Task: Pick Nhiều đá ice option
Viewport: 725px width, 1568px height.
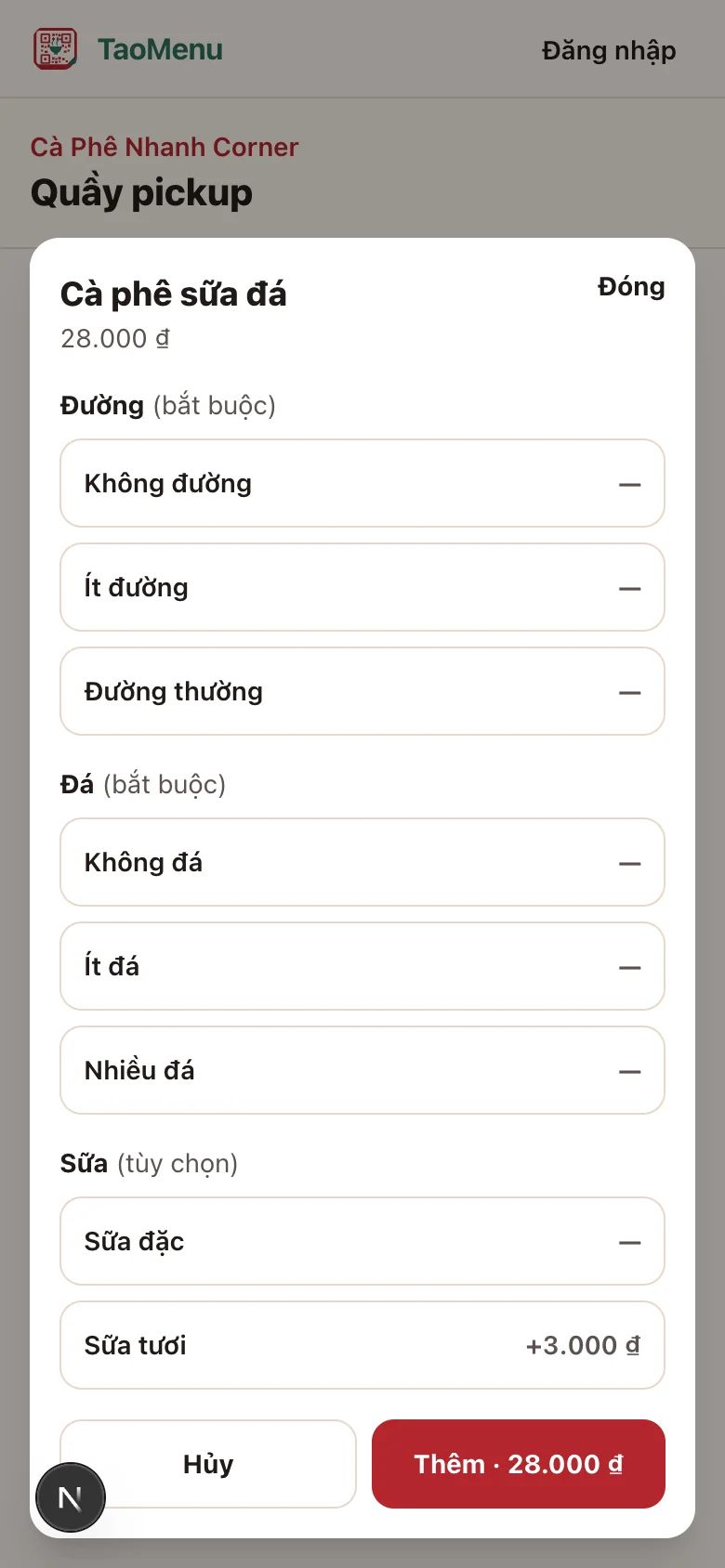Action: point(362,1070)
